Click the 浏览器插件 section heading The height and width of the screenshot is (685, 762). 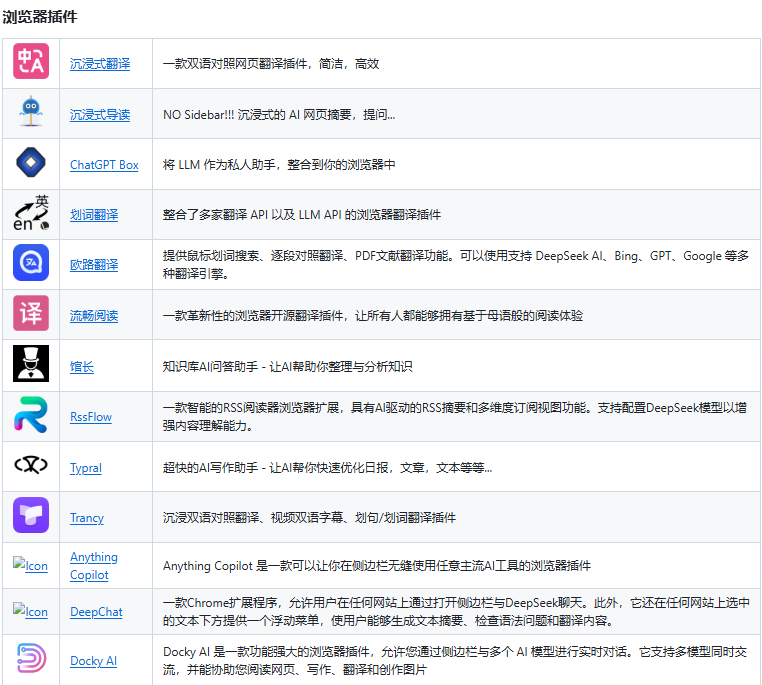[40, 17]
